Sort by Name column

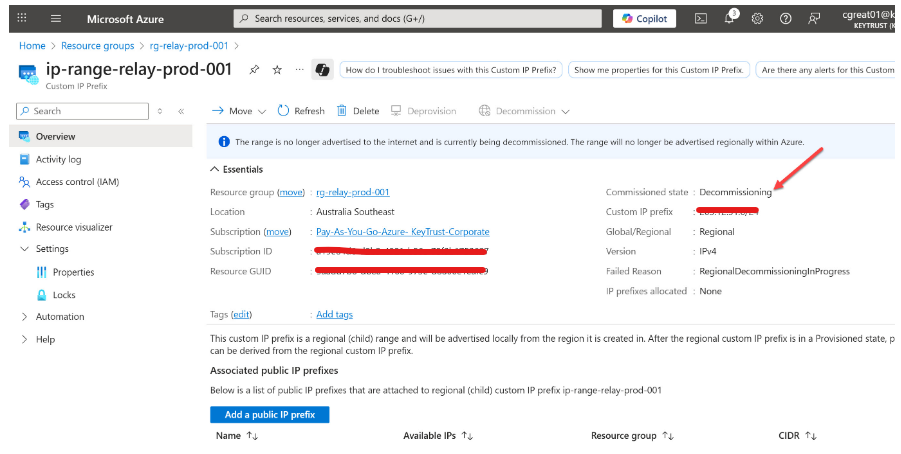(x=237, y=436)
